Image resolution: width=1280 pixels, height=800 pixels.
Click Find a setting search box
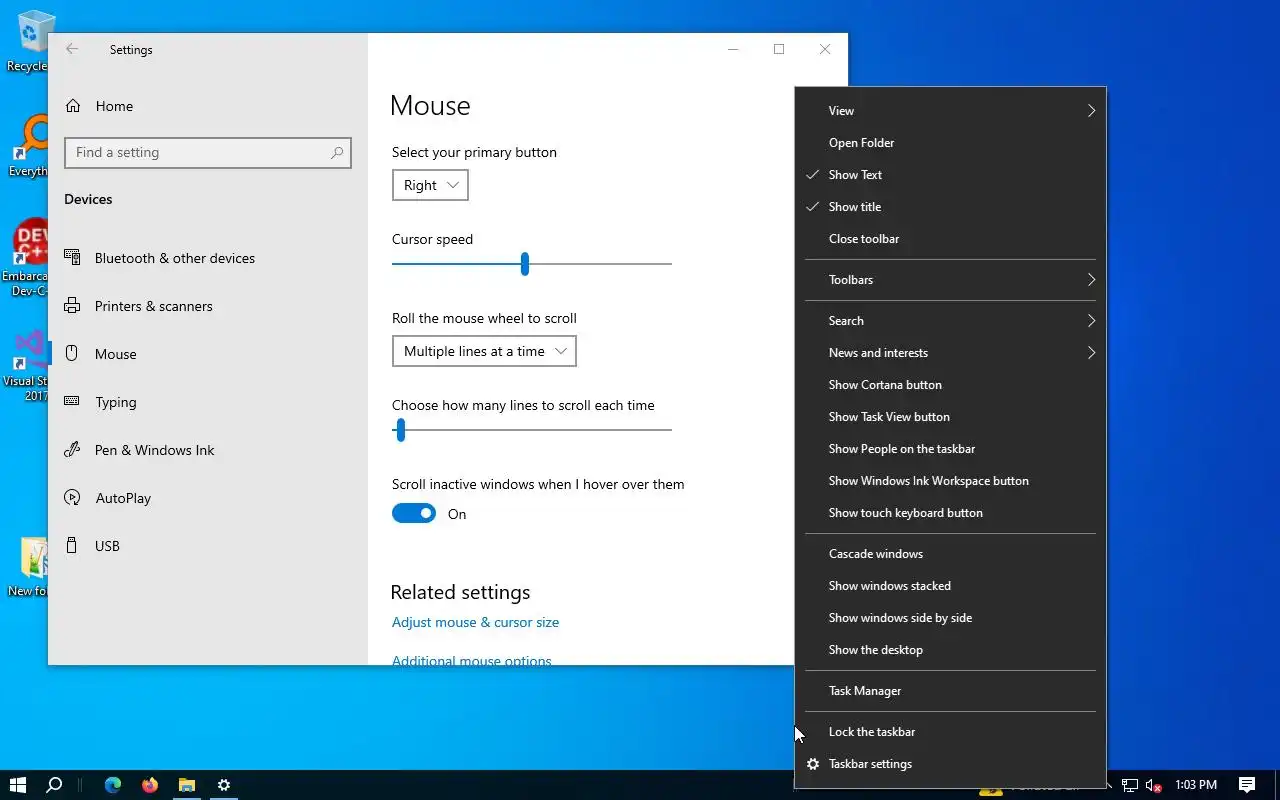pyautogui.click(x=208, y=152)
